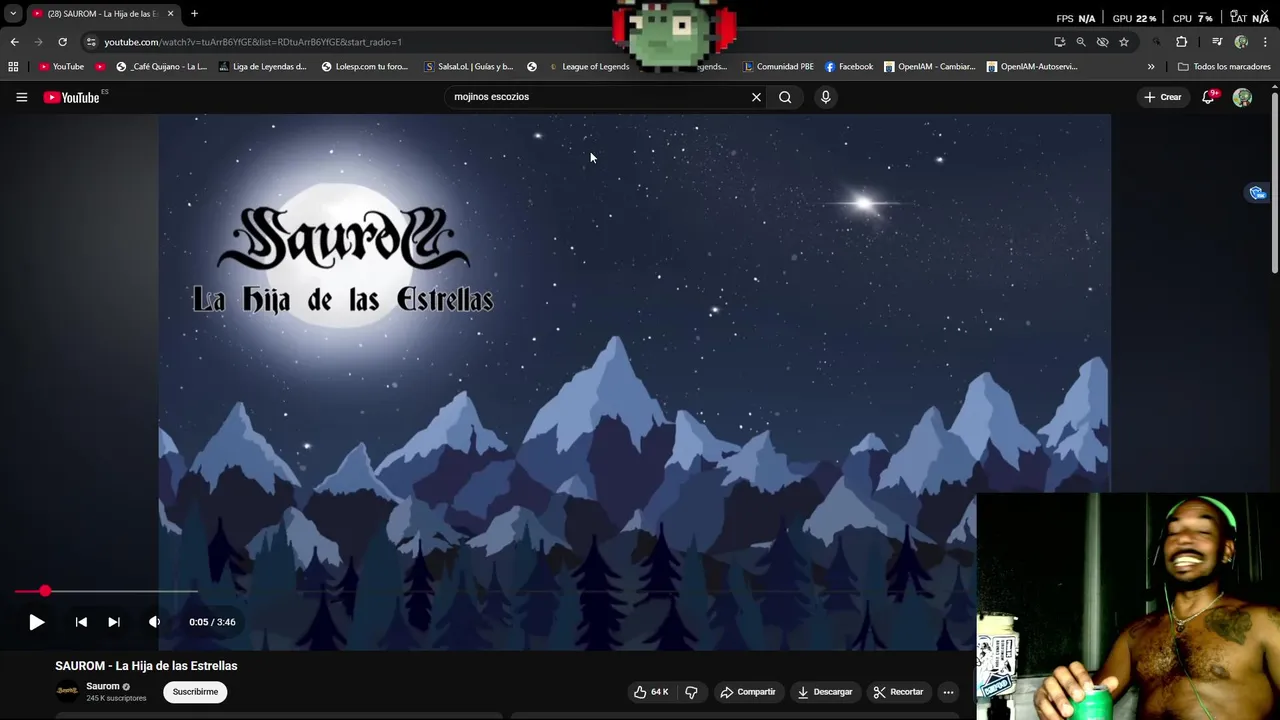
Task: Click the blue floating extension icon
Action: (1257, 193)
